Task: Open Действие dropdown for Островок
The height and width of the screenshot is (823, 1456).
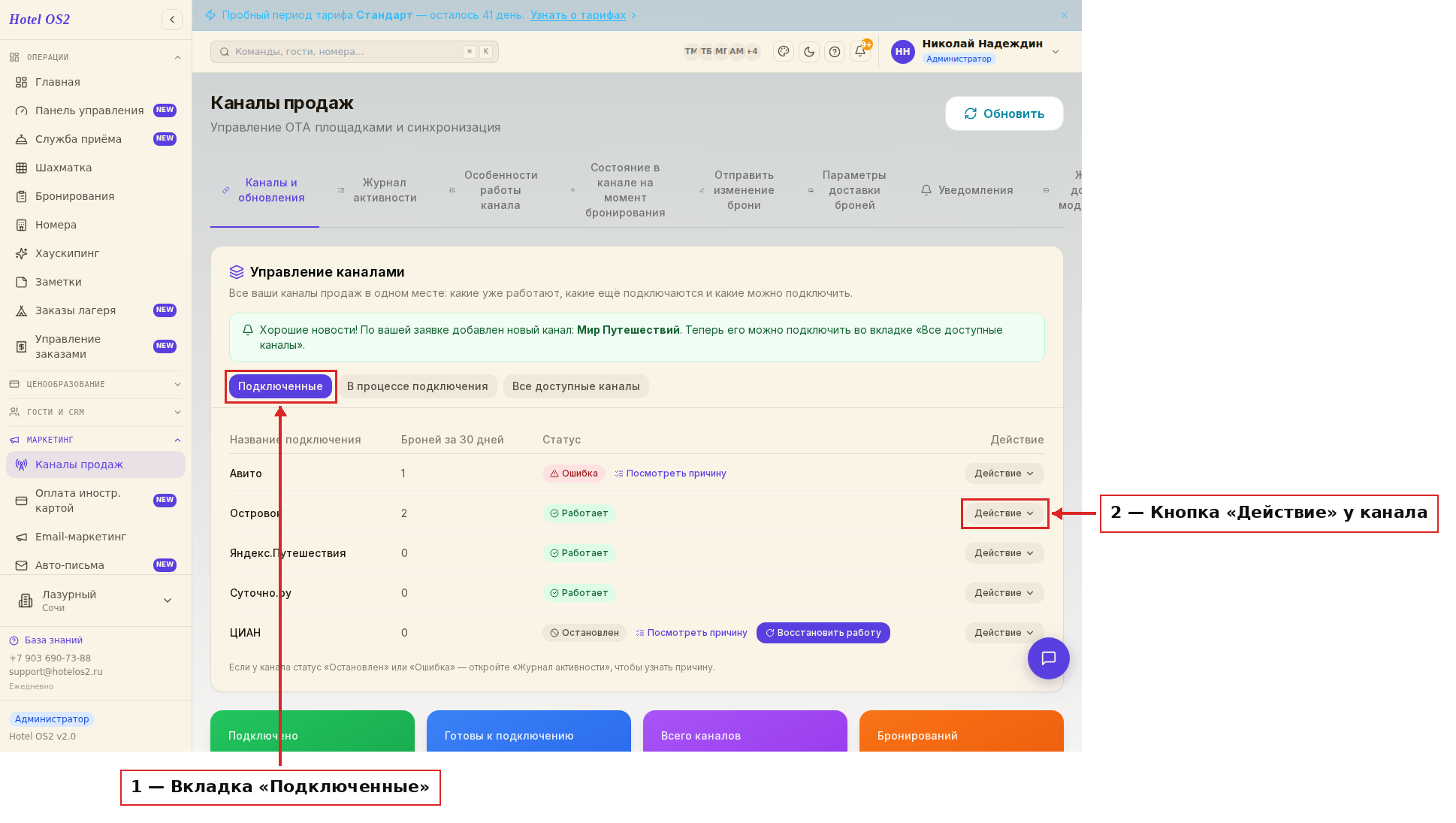Action: click(x=1004, y=513)
